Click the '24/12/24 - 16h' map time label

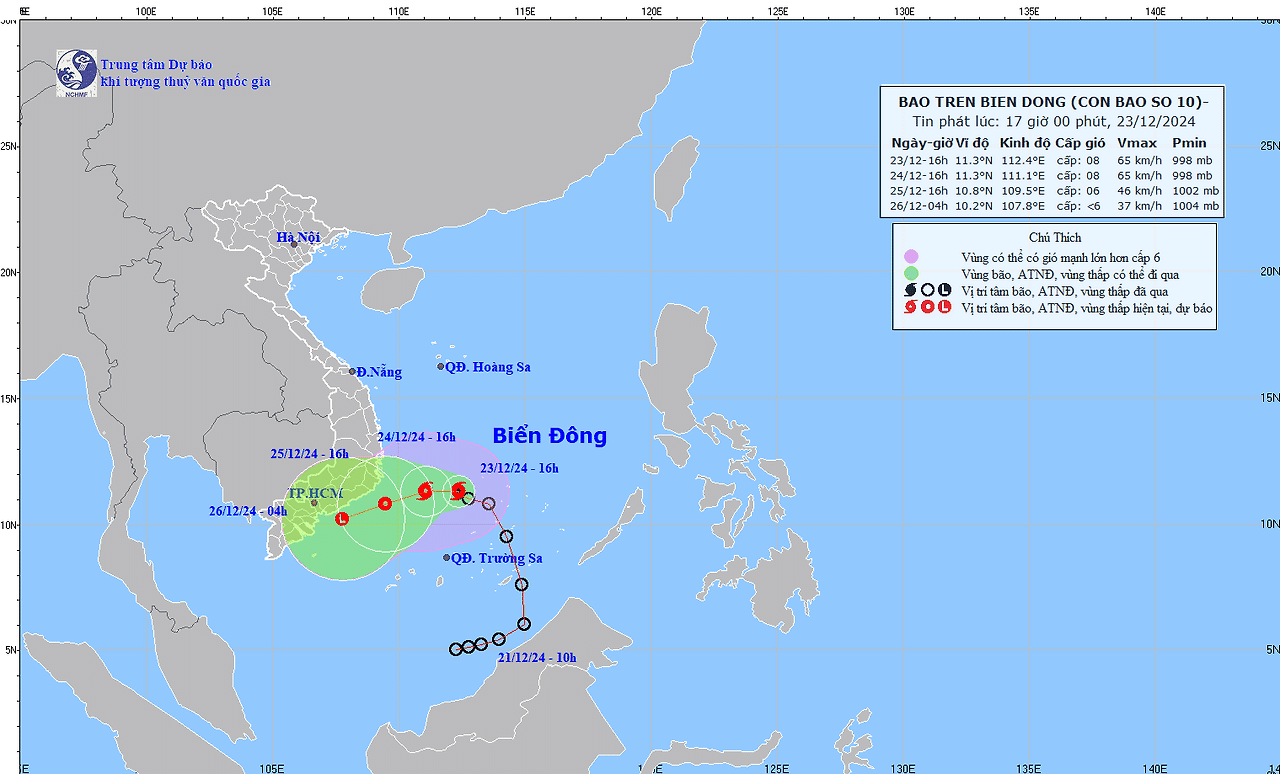pos(417,436)
